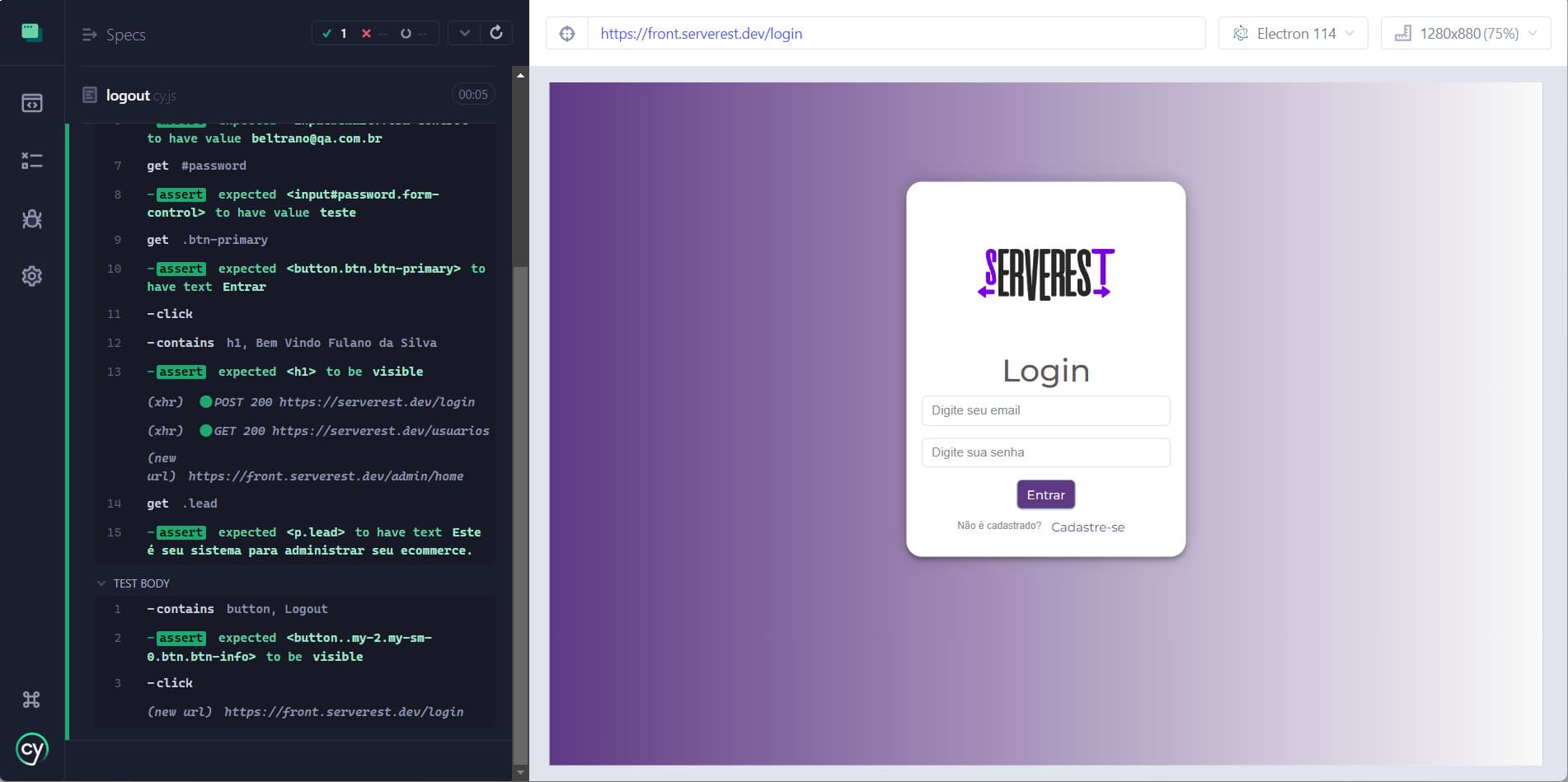Select assert 'btn-info to be visible' row
The height and width of the screenshot is (782, 1568).
tap(295, 647)
